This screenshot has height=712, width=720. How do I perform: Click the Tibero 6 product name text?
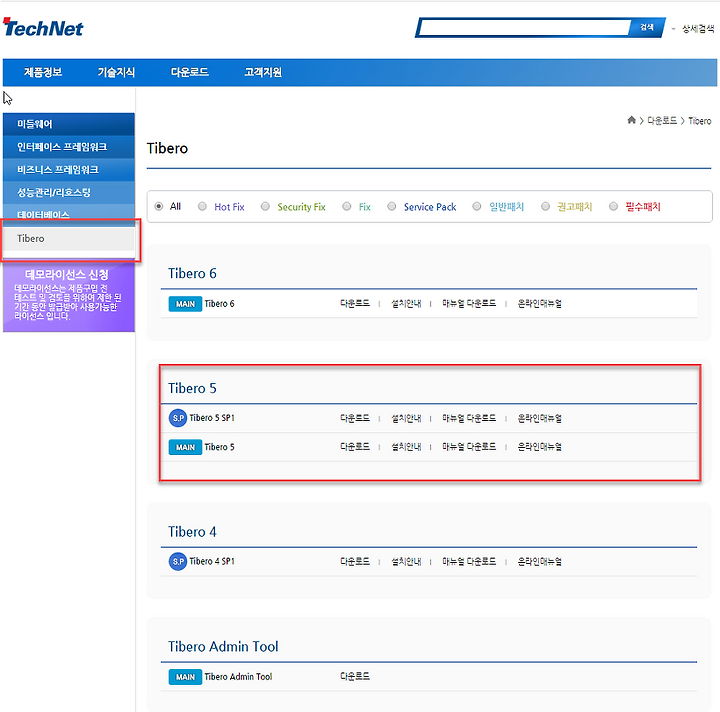point(219,304)
